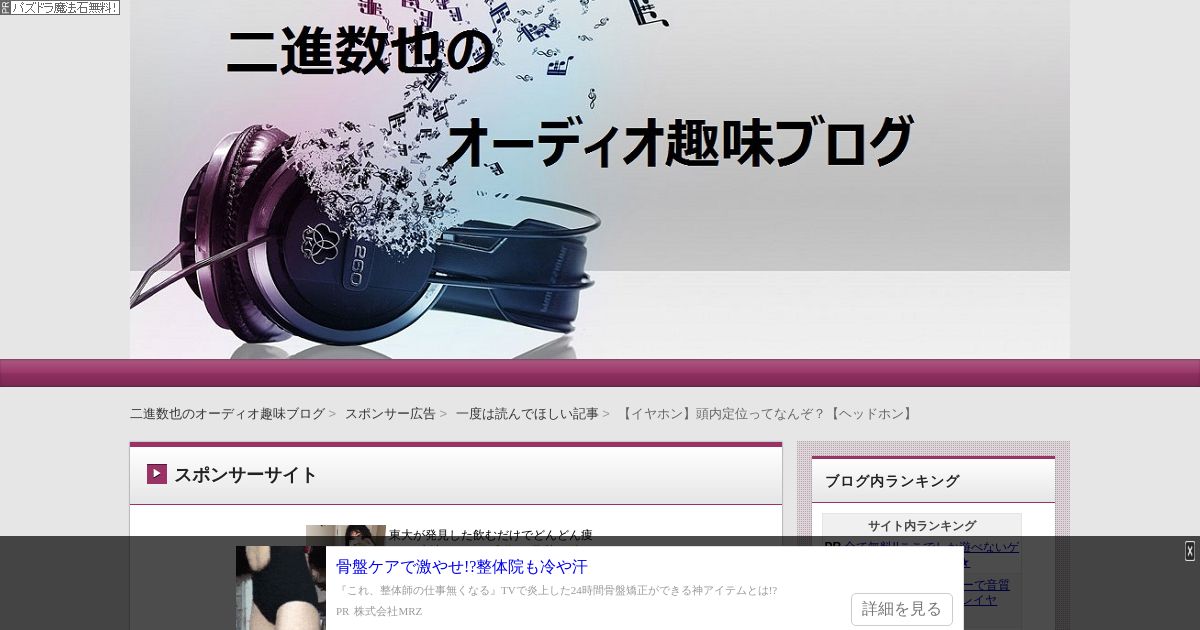This screenshot has height=630, width=1200.
Task: Click the 【イヤホン】頭内定位ってなんぞ？ breadcrumb text
Action: (767, 414)
